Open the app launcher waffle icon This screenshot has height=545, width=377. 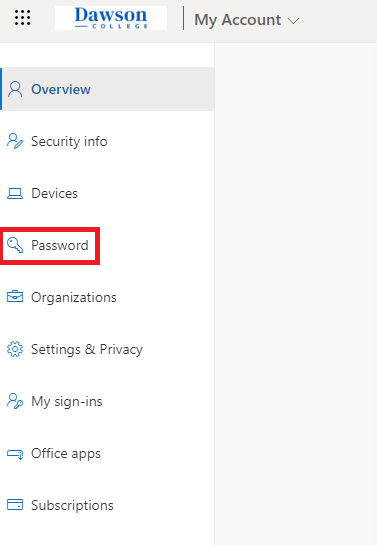[x=23, y=17]
